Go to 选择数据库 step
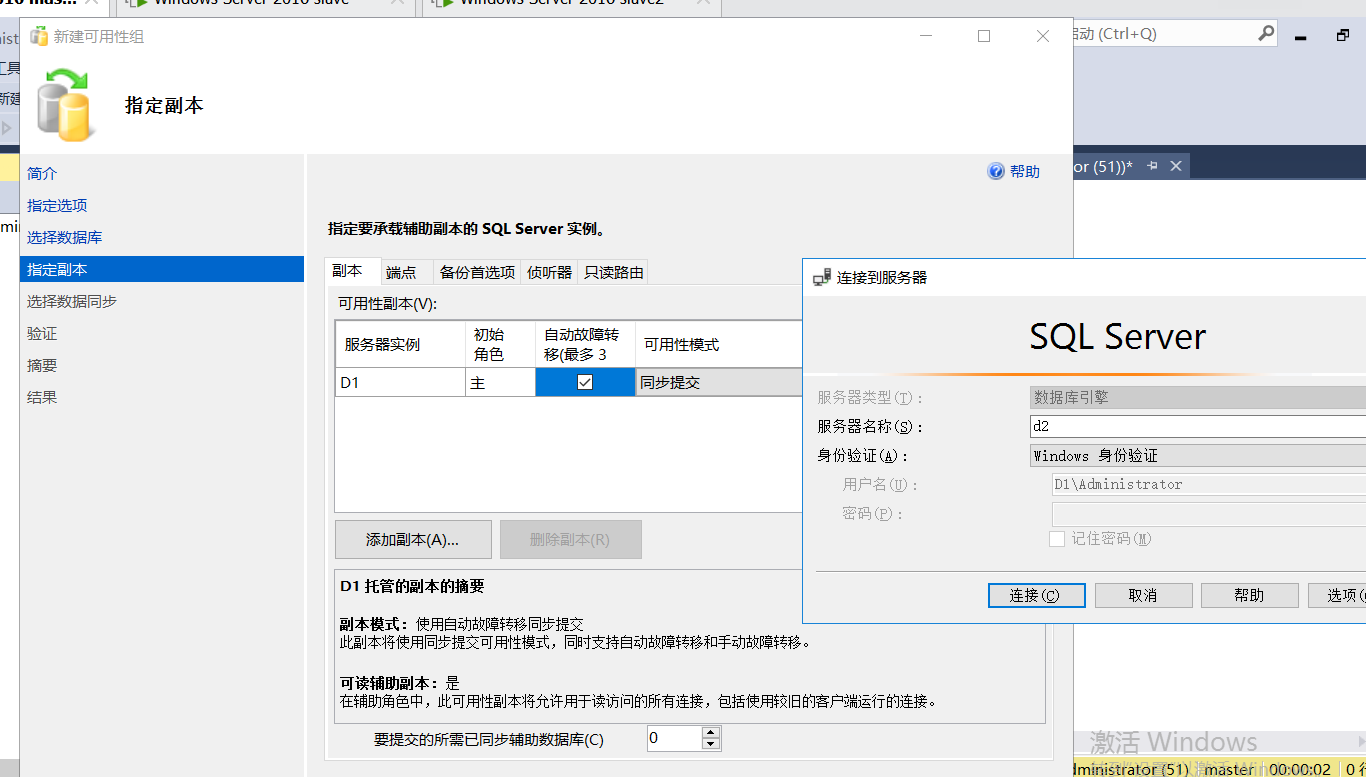This screenshot has height=777, width=1366. click(64, 237)
